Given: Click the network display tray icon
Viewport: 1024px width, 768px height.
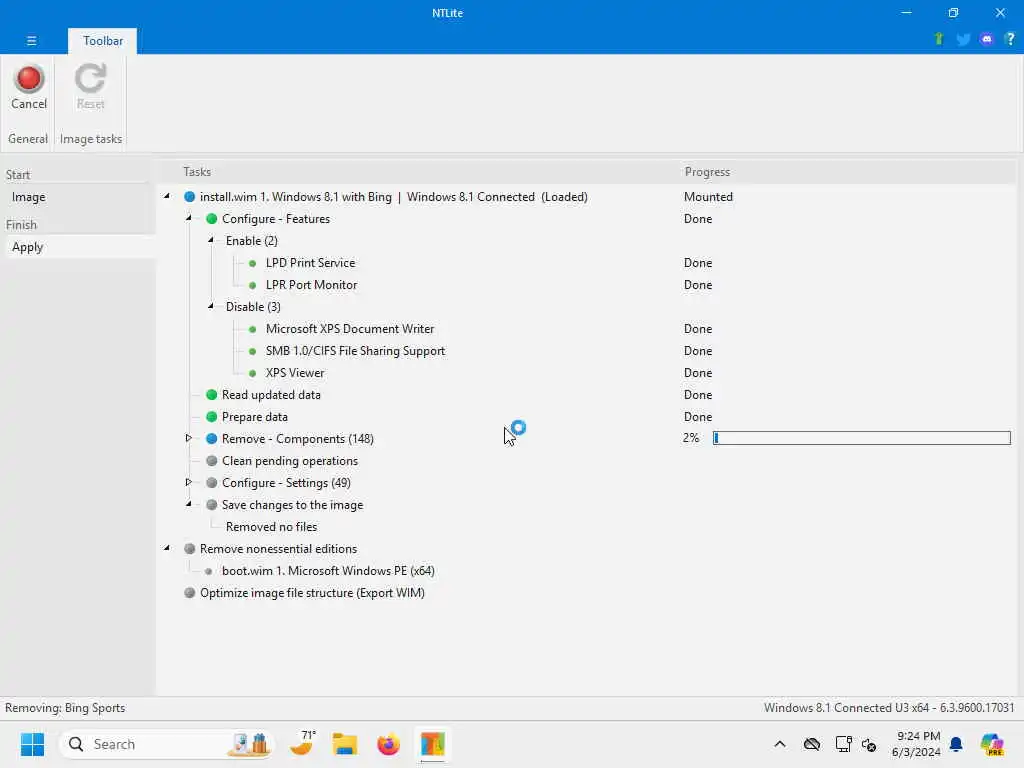Looking at the screenshot, I should point(843,744).
